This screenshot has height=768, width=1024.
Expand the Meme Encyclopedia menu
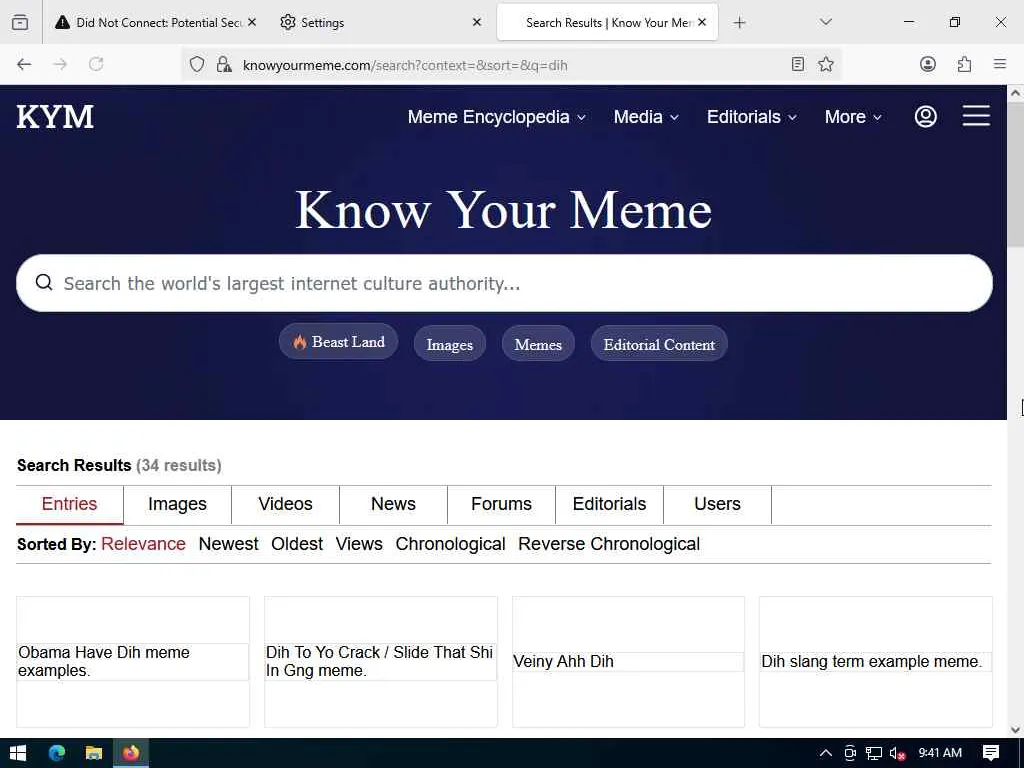[496, 117]
